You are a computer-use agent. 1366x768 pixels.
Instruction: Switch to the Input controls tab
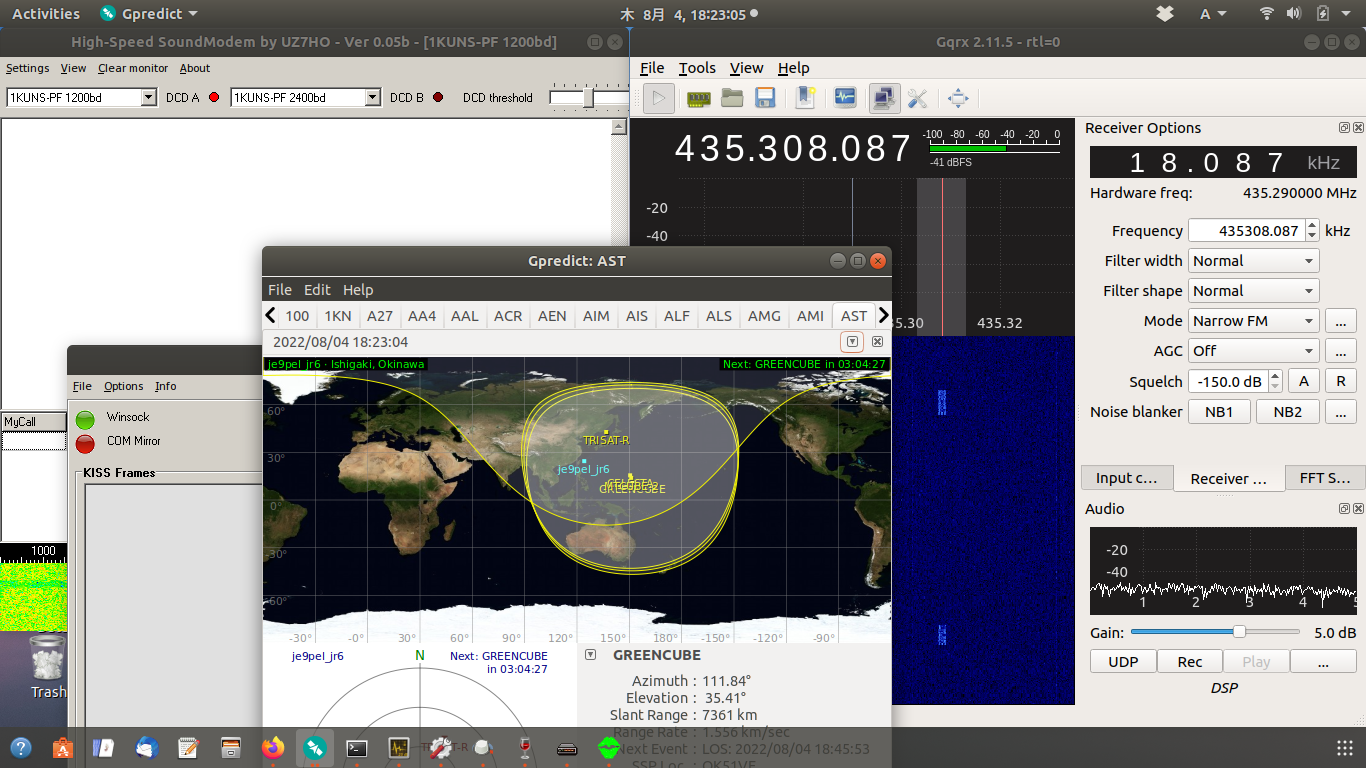[1126, 478]
